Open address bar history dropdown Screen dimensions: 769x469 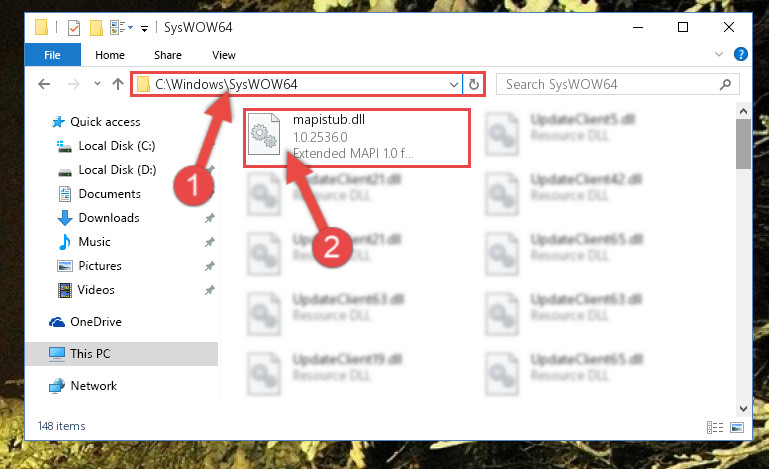pyautogui.click(x=454, y=84)
